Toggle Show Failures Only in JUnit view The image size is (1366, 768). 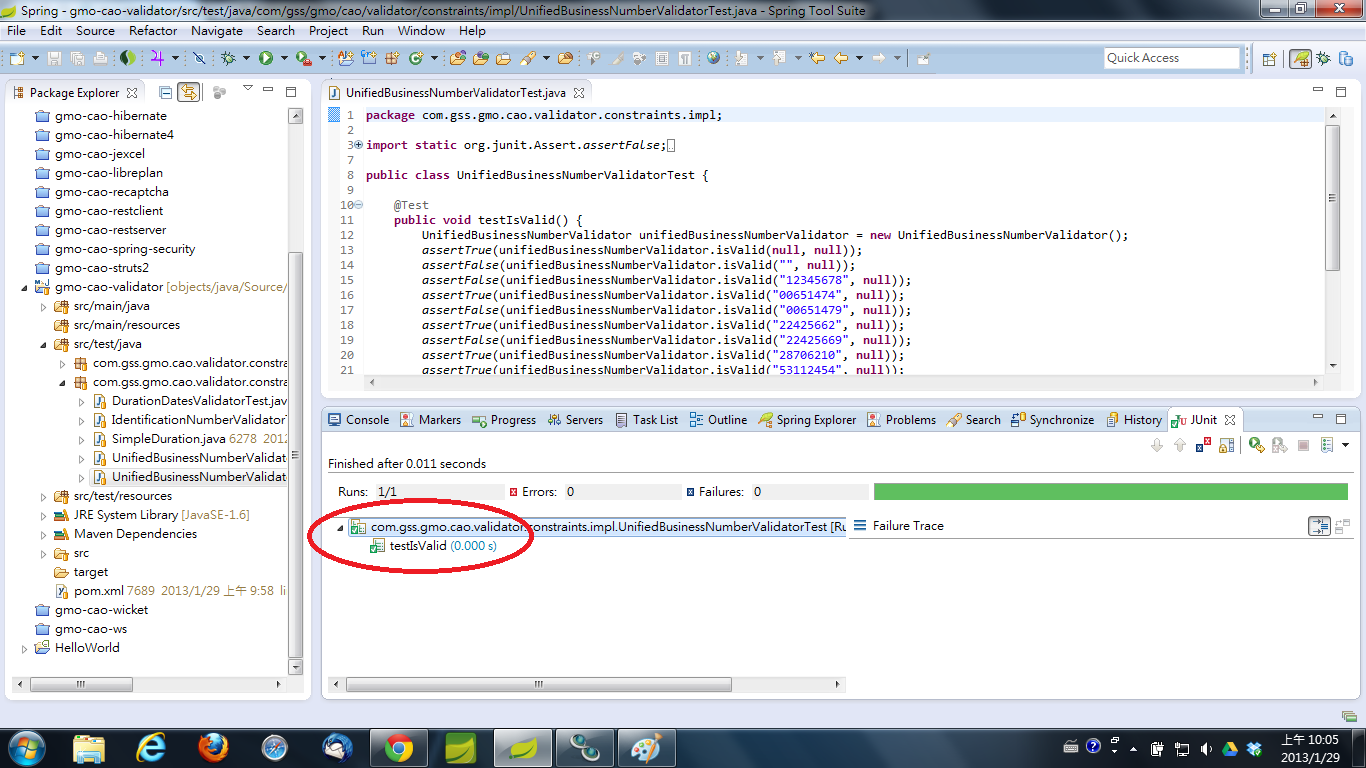pyautogui.click(x=1203, y=445)
